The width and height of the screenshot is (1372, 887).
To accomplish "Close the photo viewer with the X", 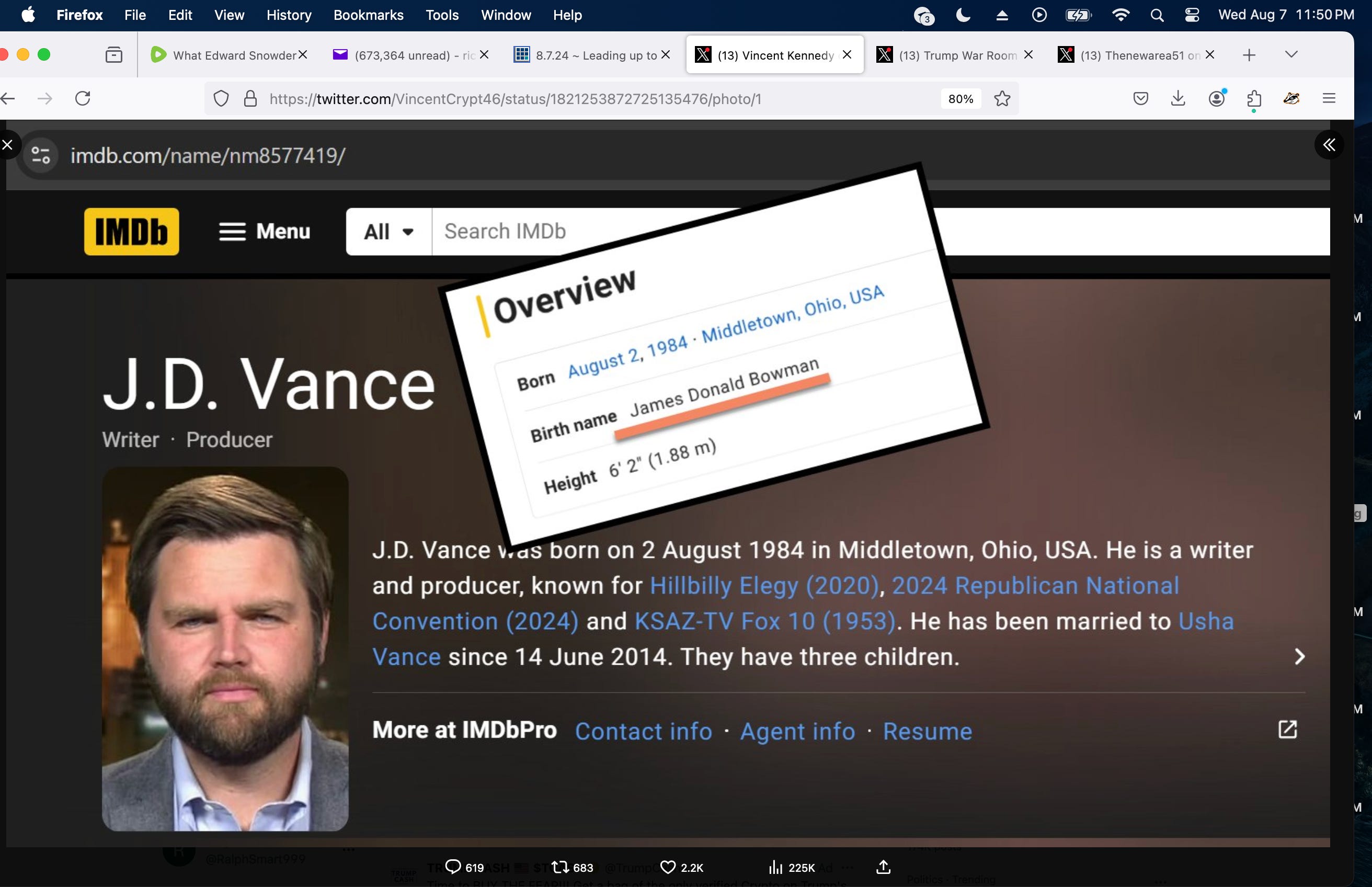I will click(x=7, y=144).
